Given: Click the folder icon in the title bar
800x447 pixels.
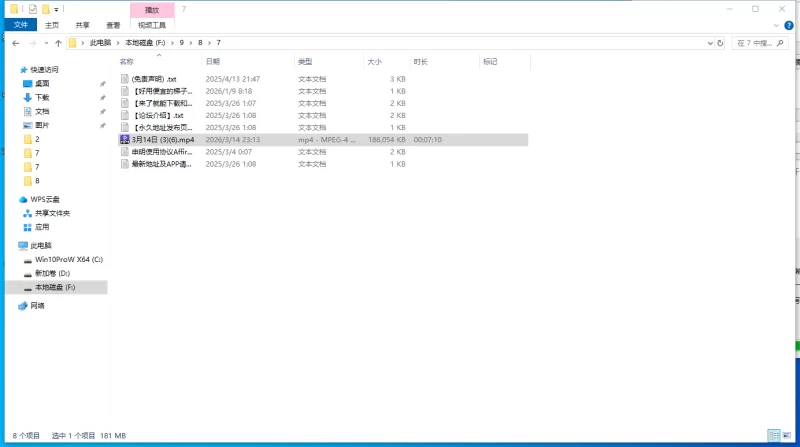Looking at the screenshot, I should point(14,9).
